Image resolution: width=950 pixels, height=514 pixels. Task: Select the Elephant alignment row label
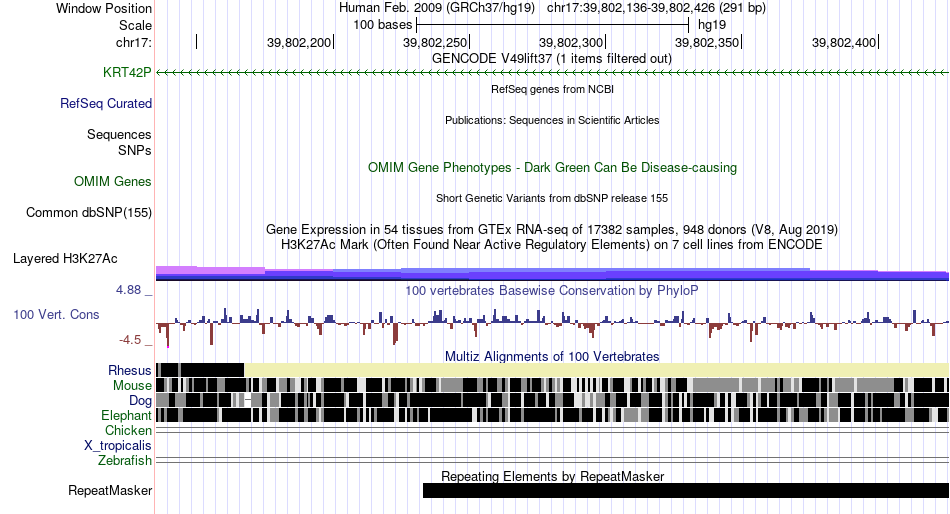click(x=126, y=416)
